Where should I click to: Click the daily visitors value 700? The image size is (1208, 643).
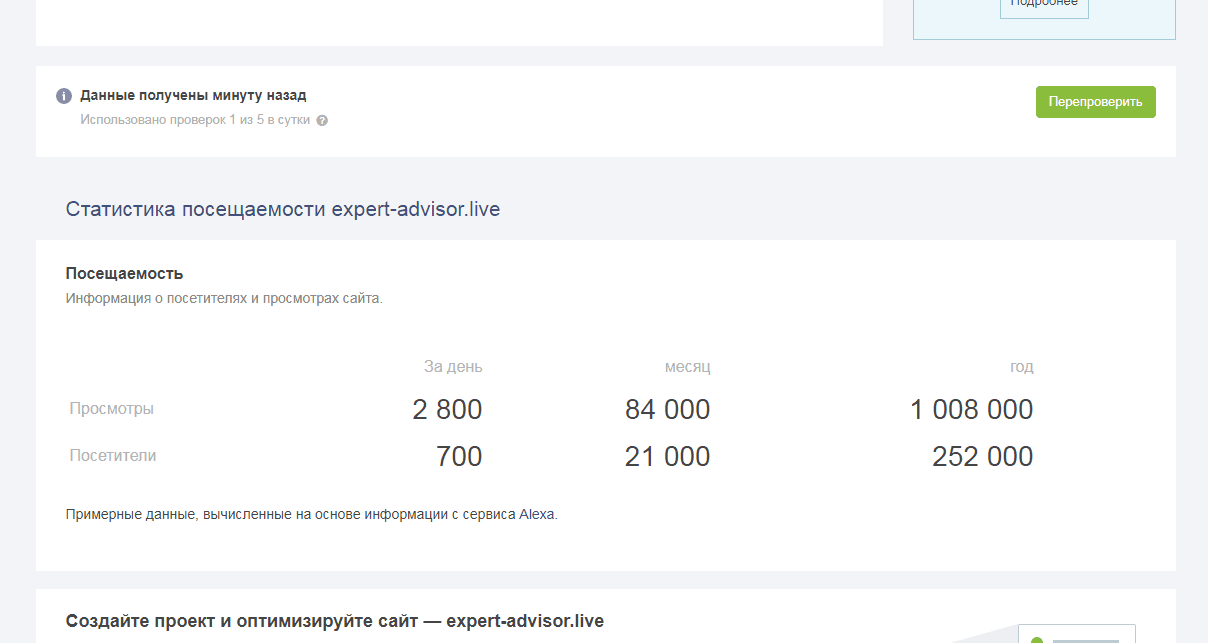(x=459, y=457)
